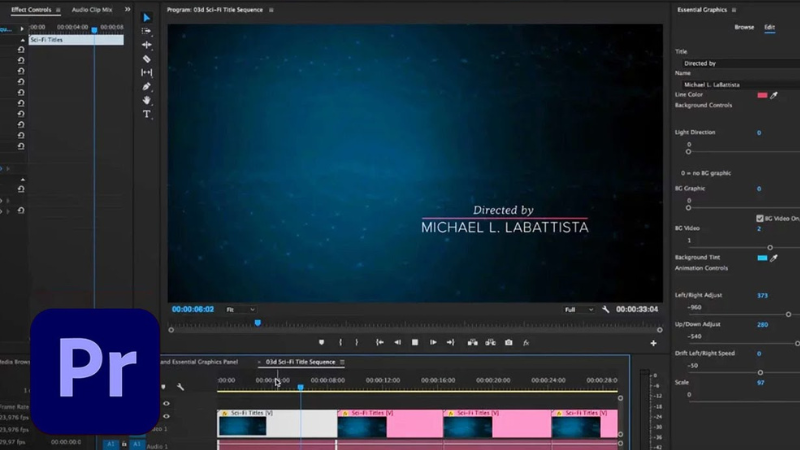Image resolution: width=800 pixels, height=450 pixels.
Task: Click the Title field Directed by
Action: (741, 63)
